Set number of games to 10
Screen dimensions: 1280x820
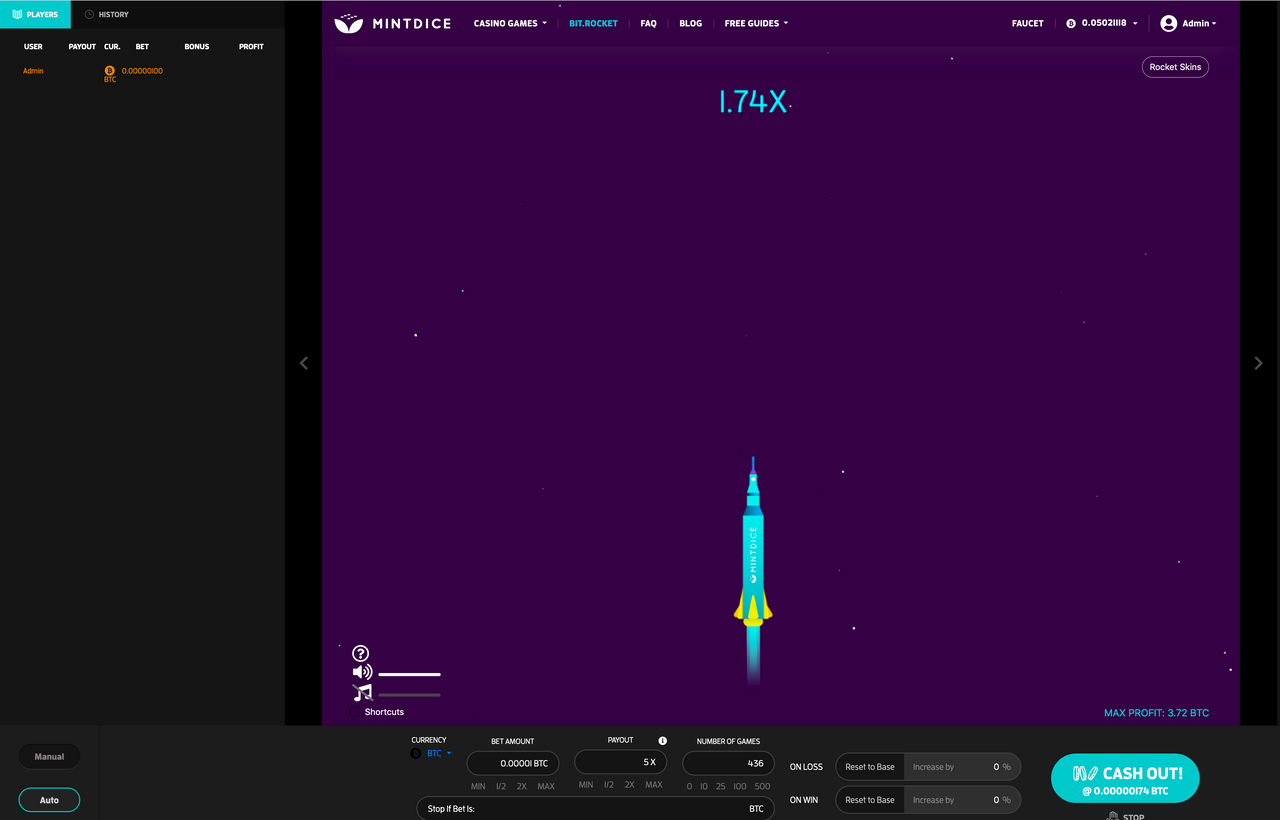tap(704, 786)
